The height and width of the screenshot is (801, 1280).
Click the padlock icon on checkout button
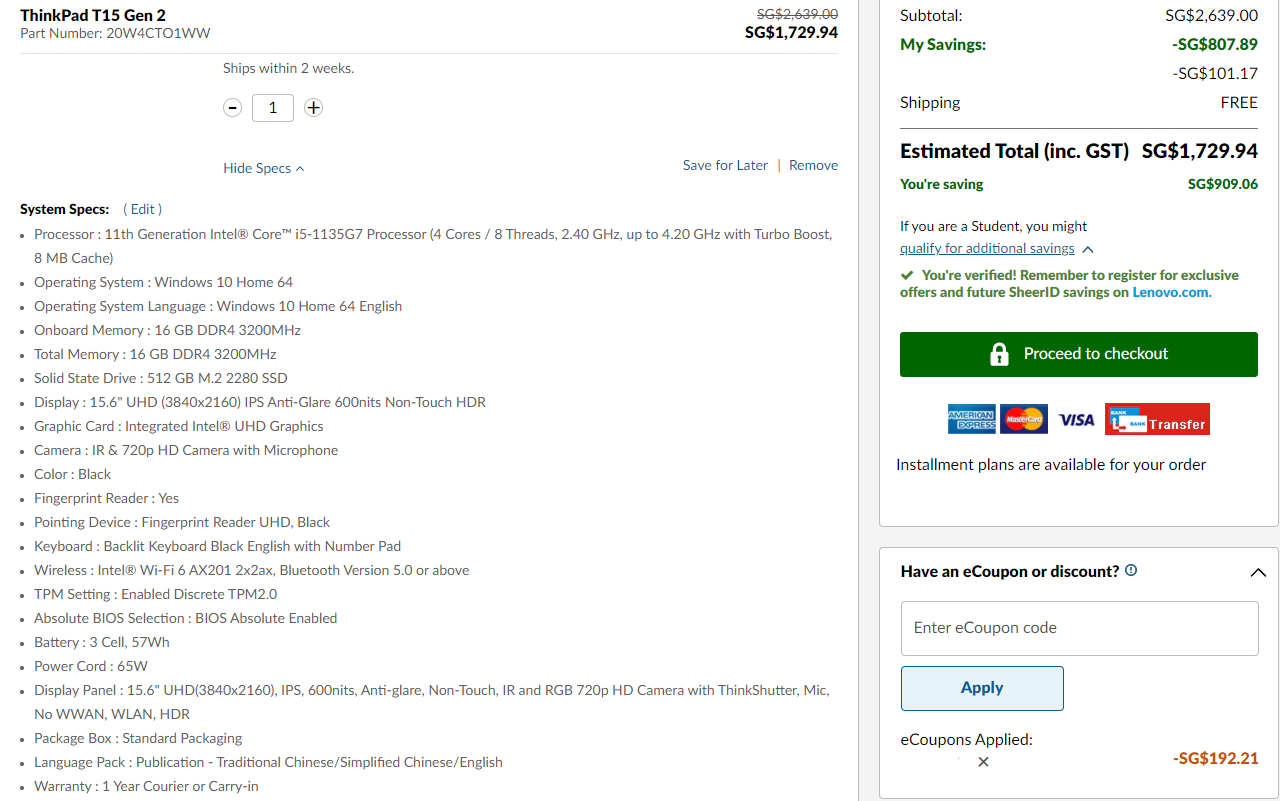click(x=998, y=354)
